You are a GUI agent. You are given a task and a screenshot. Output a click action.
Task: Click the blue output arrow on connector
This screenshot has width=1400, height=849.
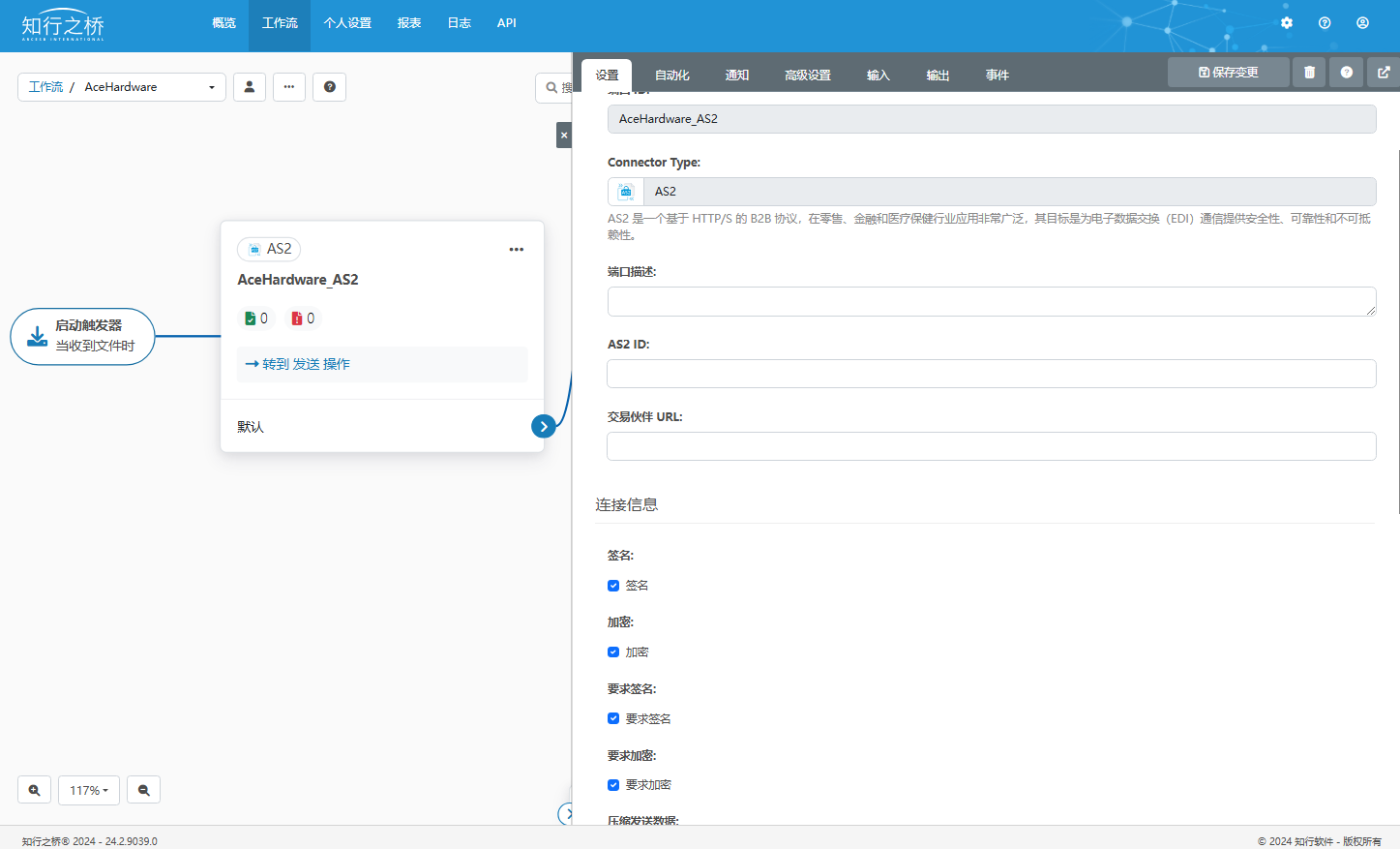(544, 426)
